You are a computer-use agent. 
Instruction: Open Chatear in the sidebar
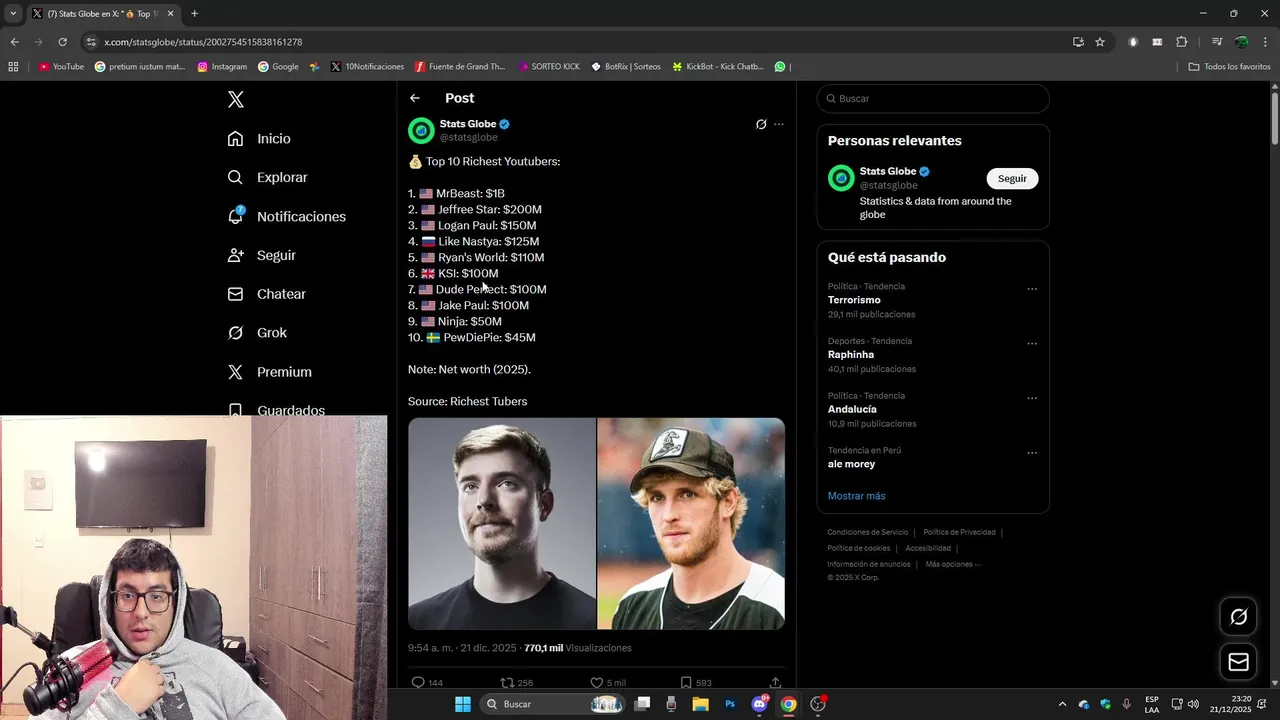pyautogui.click(x=266, y=294)
